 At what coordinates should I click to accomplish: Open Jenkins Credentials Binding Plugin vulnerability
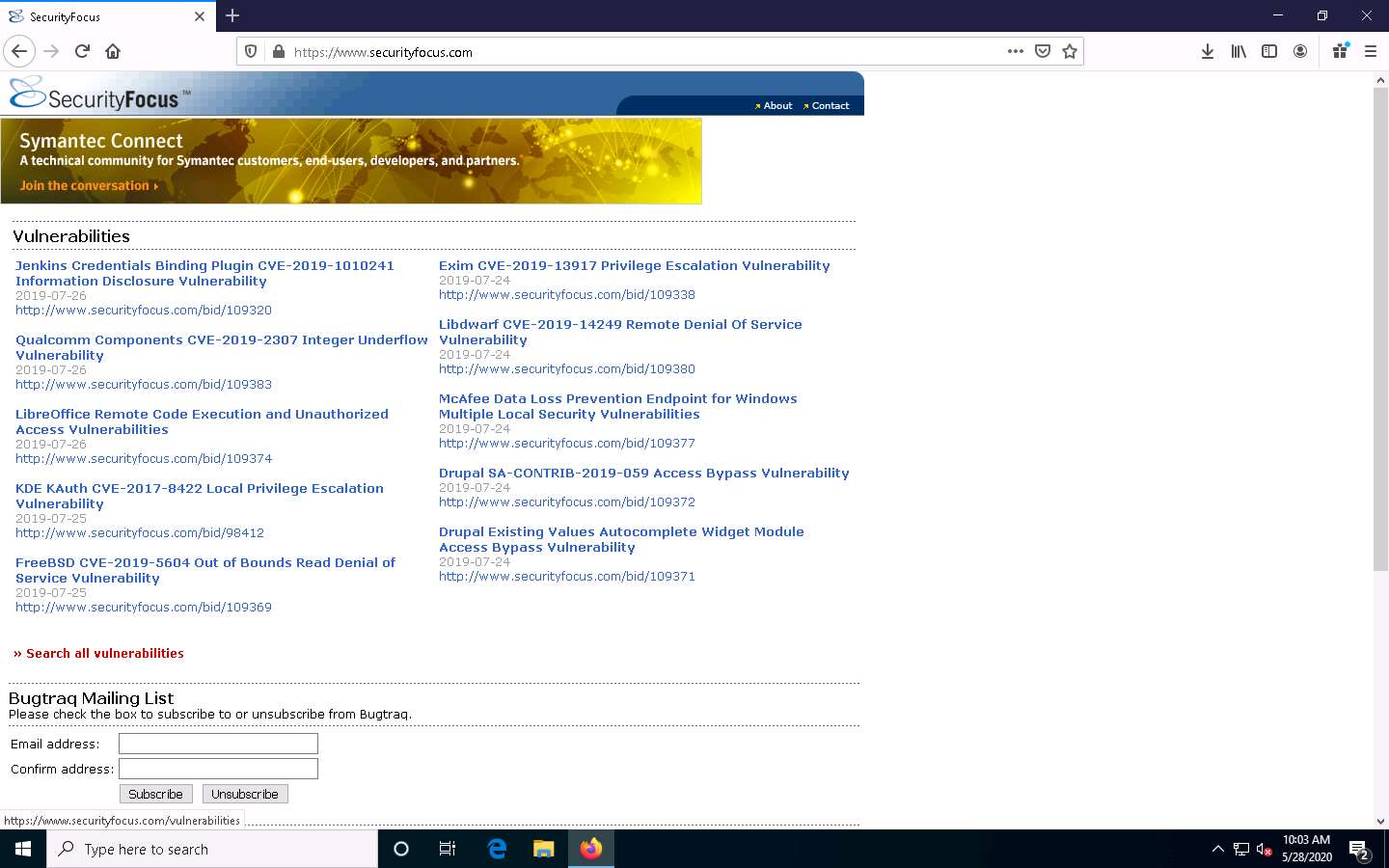pyautogui.click(x=204, y=273)
